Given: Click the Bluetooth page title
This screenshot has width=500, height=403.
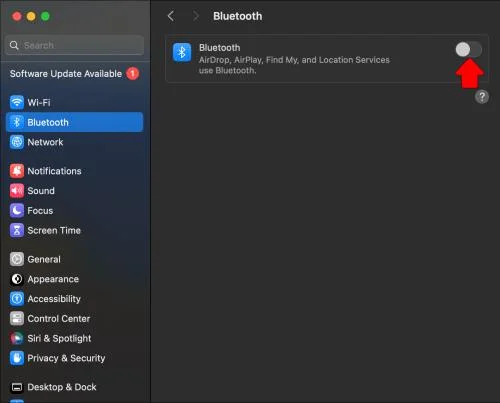Looking at the screenshot, I should 238,16.
